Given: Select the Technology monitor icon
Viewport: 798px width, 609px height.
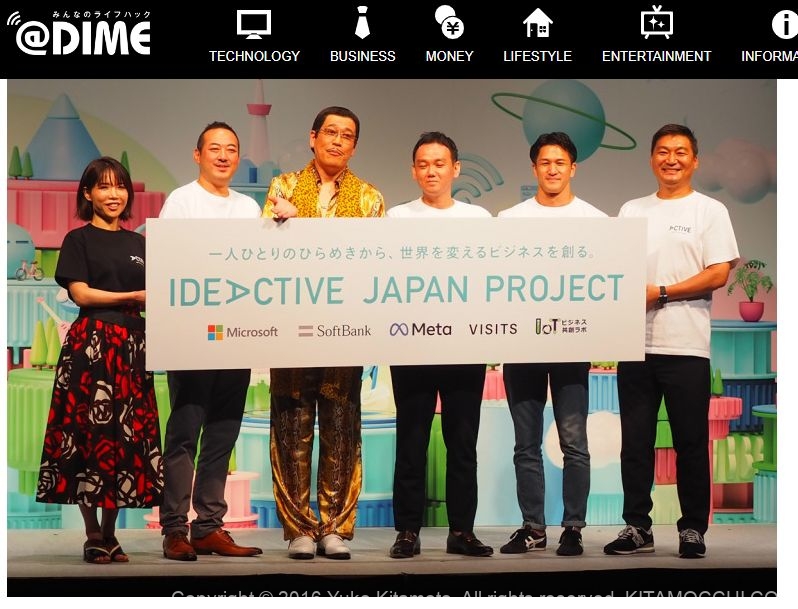Looking at the screenshot, I should pyautogui.click(x=254, y=24).
